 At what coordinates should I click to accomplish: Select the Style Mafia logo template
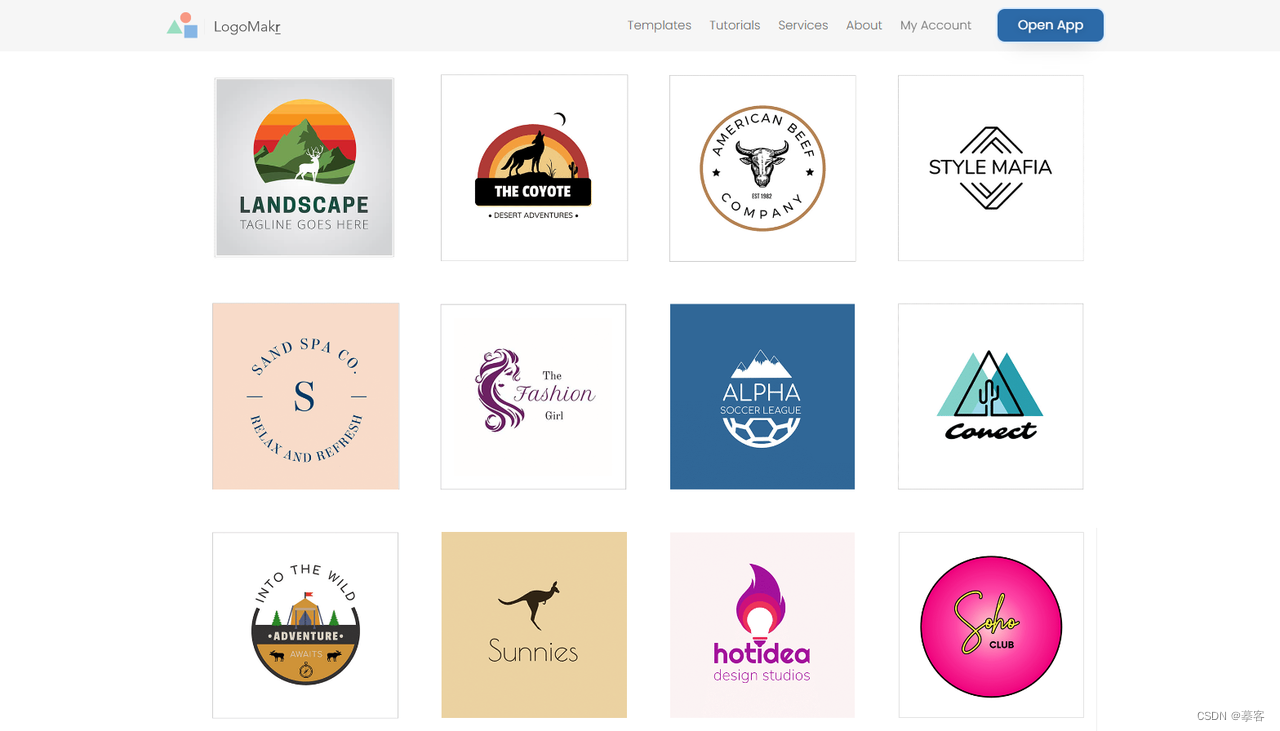pos(990,167)
